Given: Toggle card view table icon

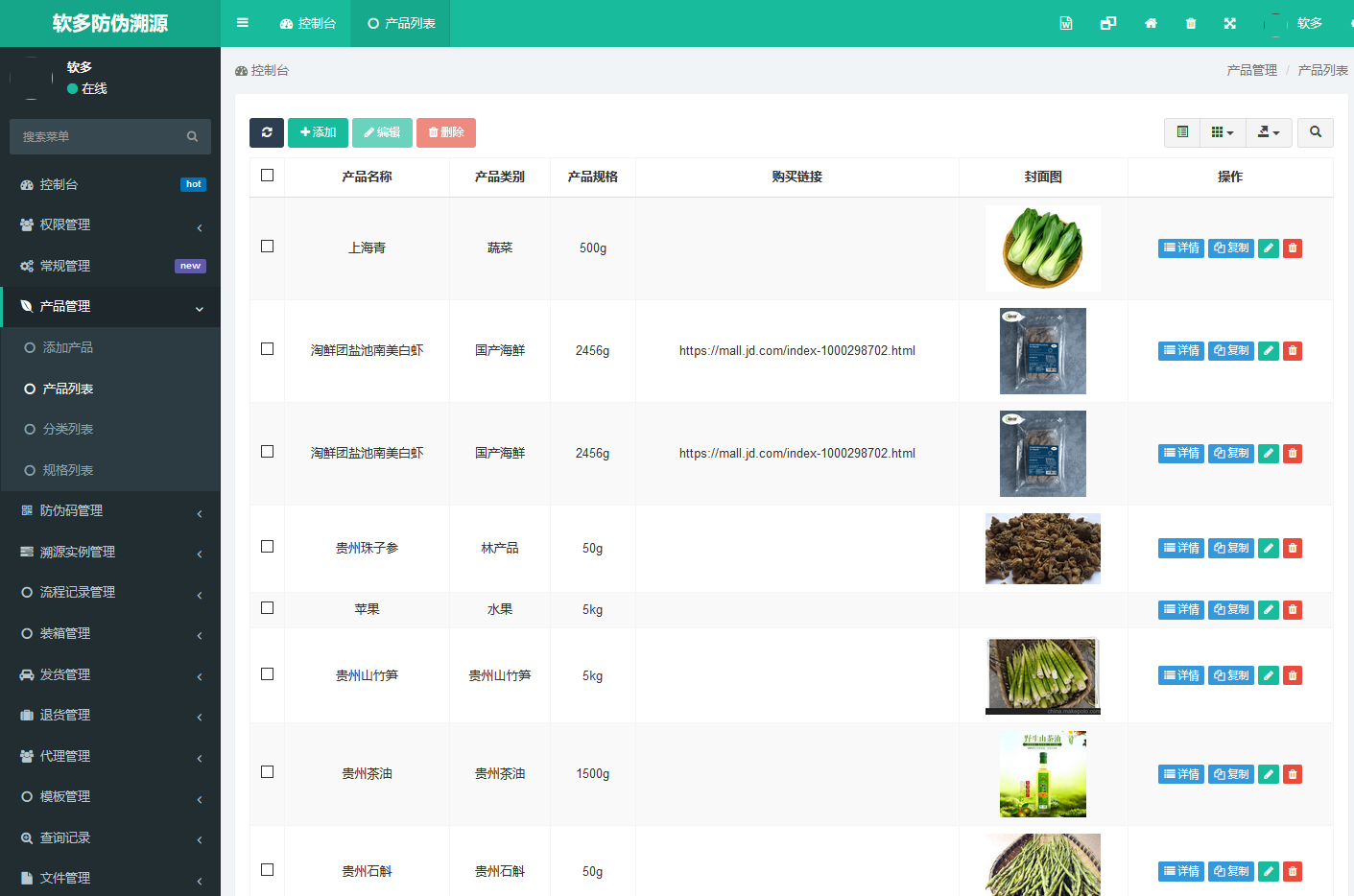Looking at the screenshot, I should click(x=1182, y=132).
